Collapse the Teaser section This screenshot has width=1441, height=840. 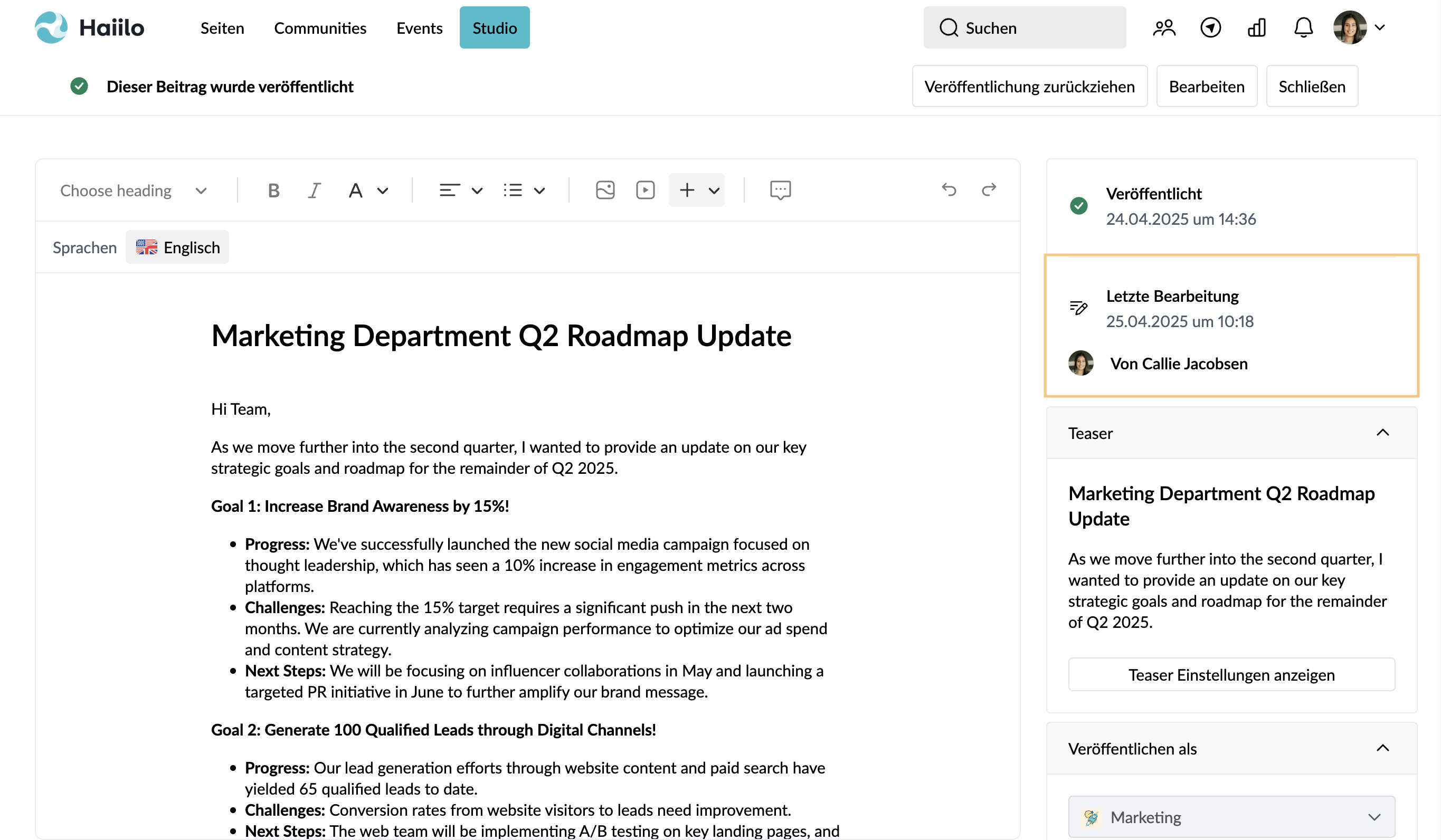[1382, 433]
